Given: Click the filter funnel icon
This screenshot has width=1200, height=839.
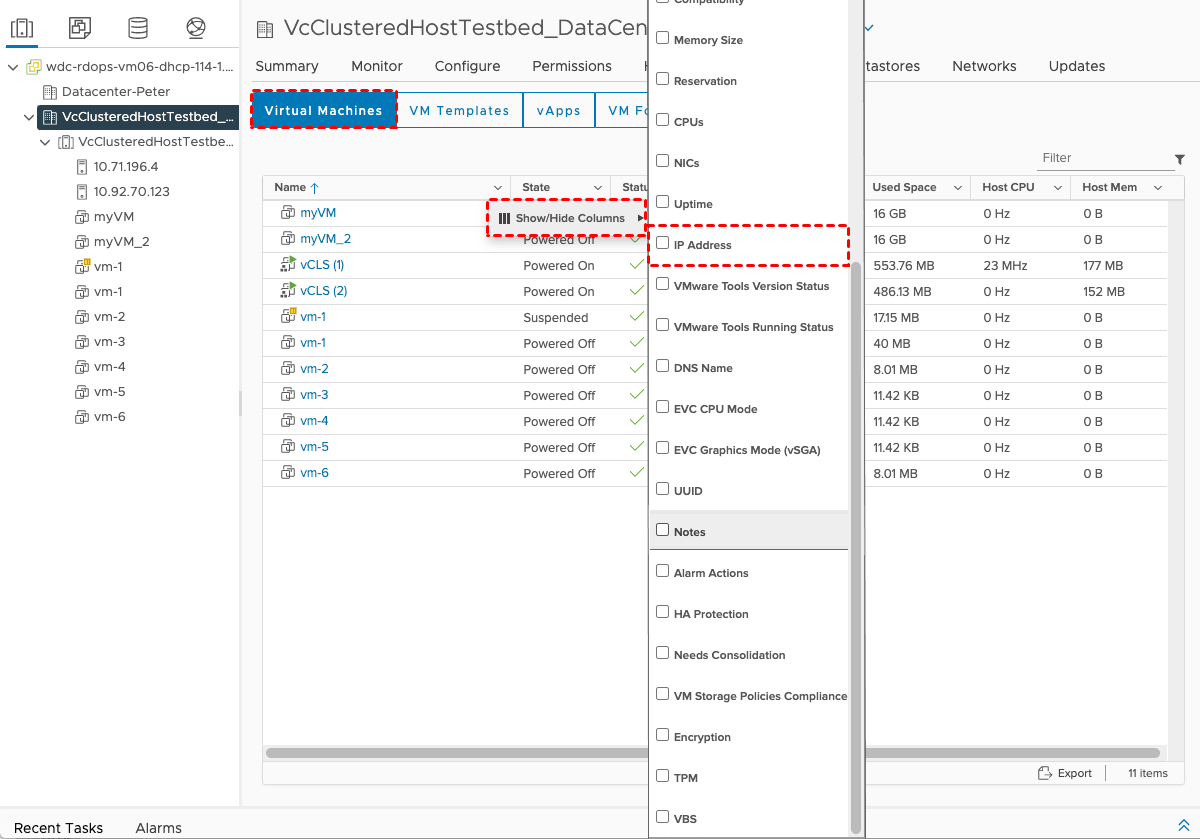Looking at the screenshot, I should (x=1180, y=159).
